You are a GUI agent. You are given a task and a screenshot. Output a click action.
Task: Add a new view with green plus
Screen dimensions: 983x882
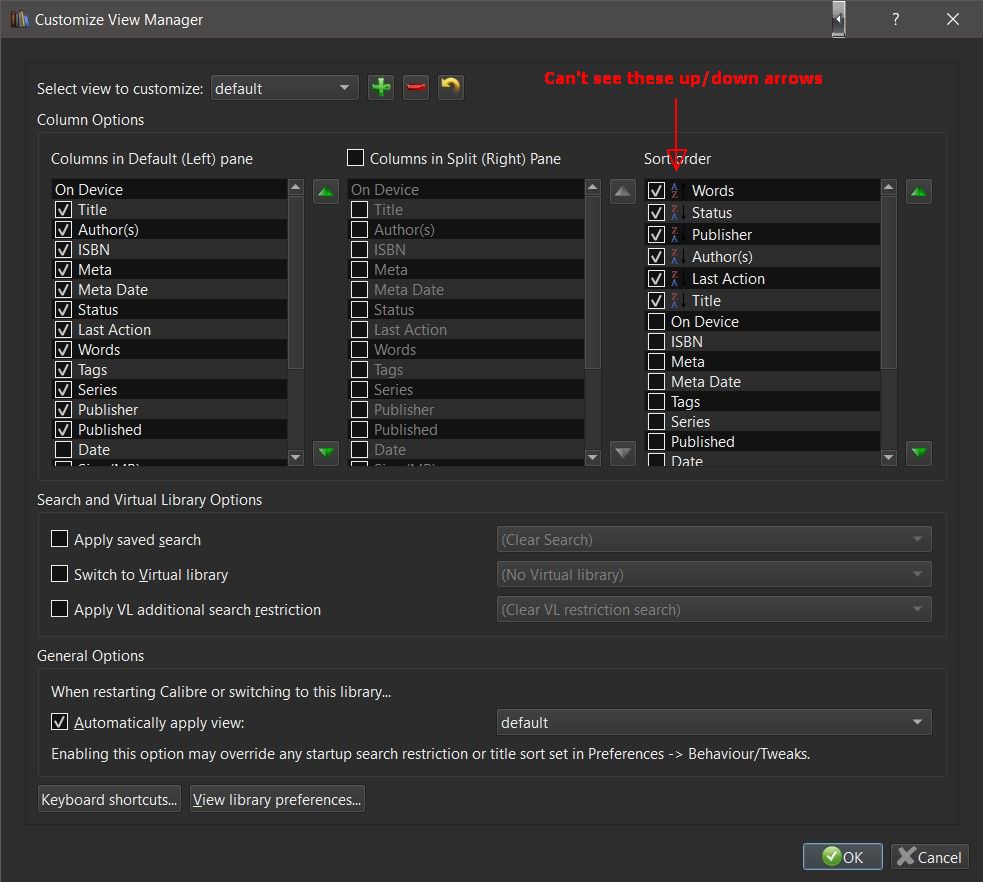tap(381, 87)
